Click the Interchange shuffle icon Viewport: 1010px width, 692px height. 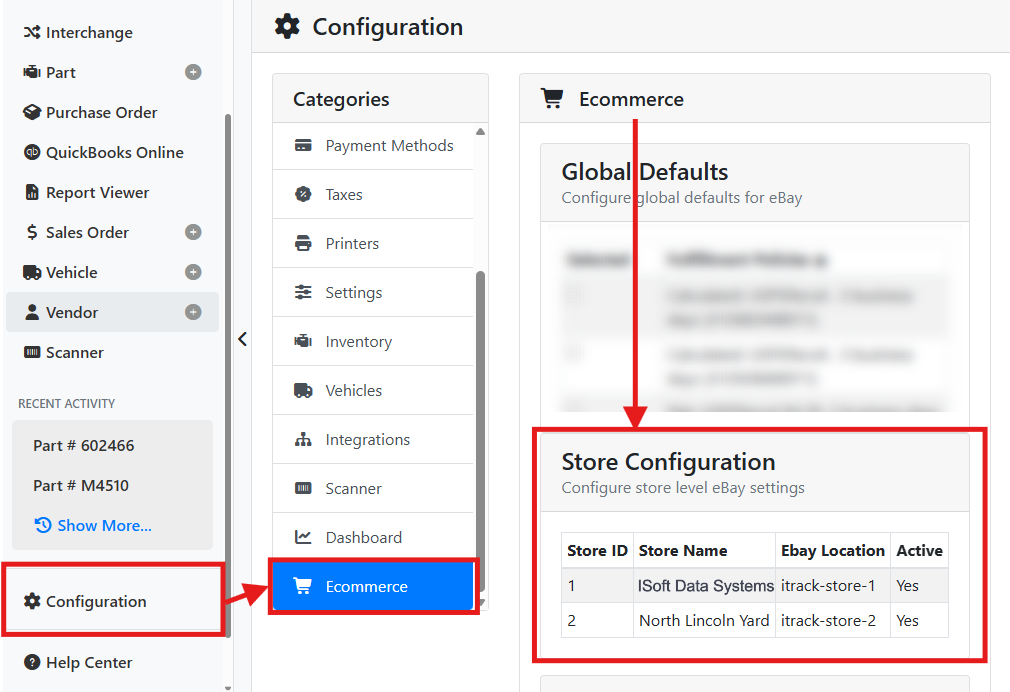coord(32,32)
